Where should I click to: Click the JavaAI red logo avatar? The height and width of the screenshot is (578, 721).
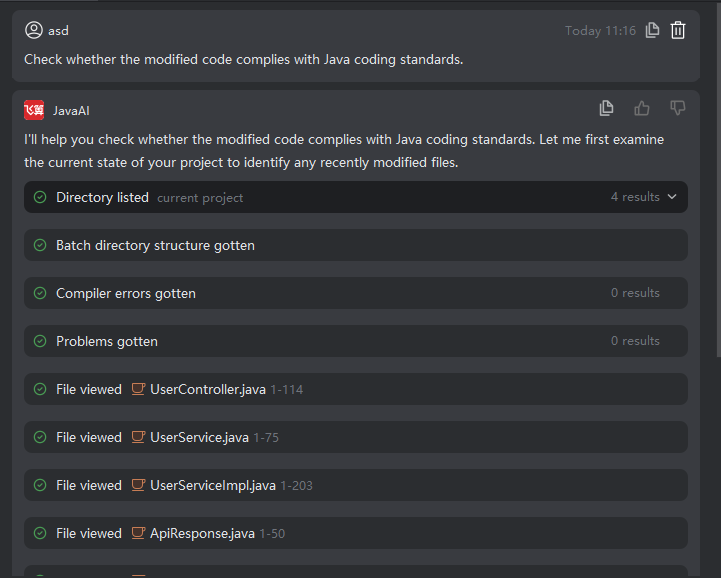click(34, 110)
